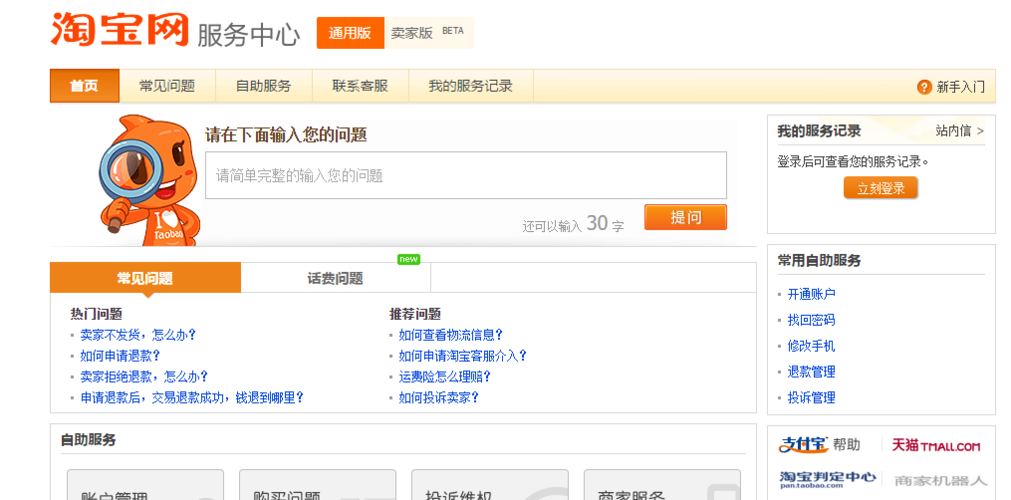Open the 站内信 link
The height and width of the screenshot is (500, 1011).
click(959, 131)
